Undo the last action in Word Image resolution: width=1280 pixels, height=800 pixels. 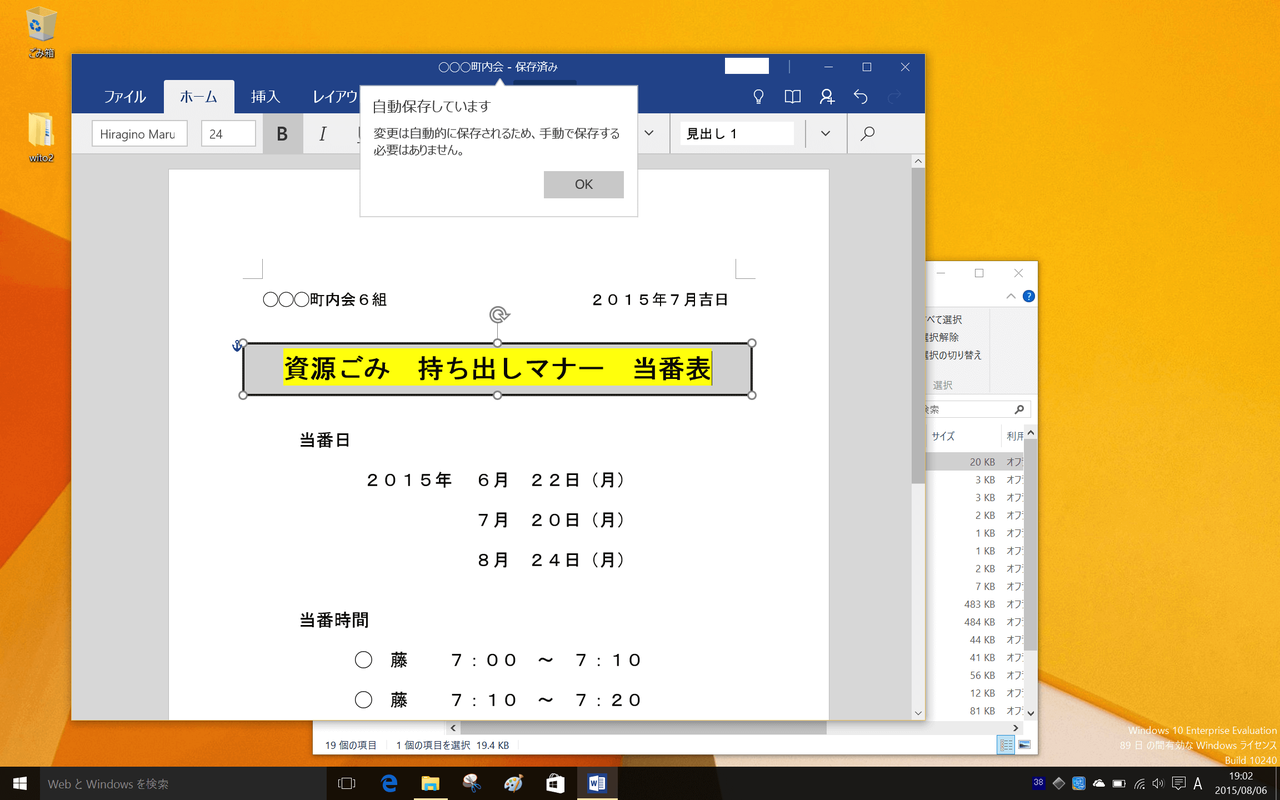(x=861, y=97)
